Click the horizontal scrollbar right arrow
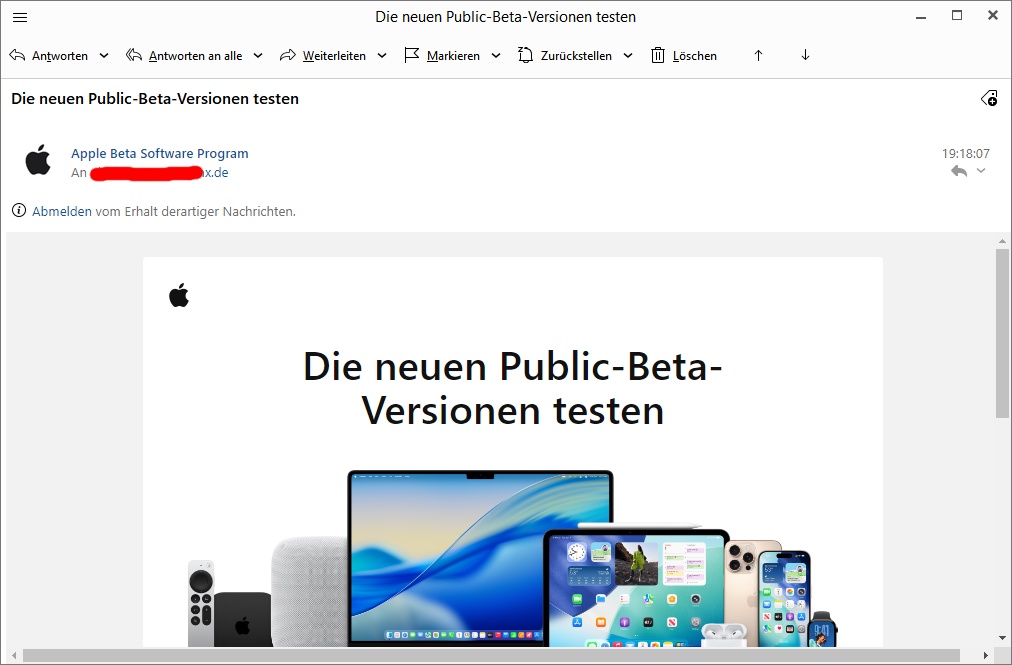The image size is (1012, 665). pyautogui.click(x=986, y=655)
